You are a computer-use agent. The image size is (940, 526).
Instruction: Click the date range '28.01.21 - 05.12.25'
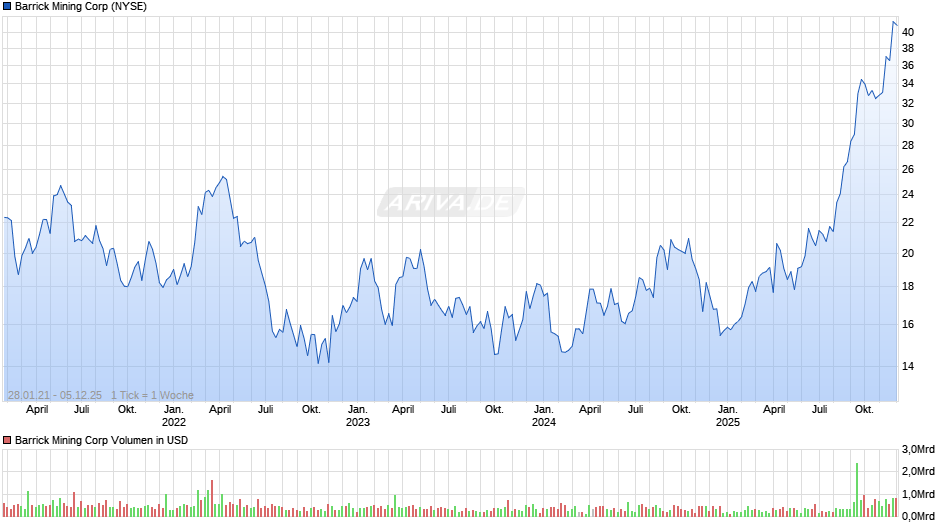(x=55, y=395)
